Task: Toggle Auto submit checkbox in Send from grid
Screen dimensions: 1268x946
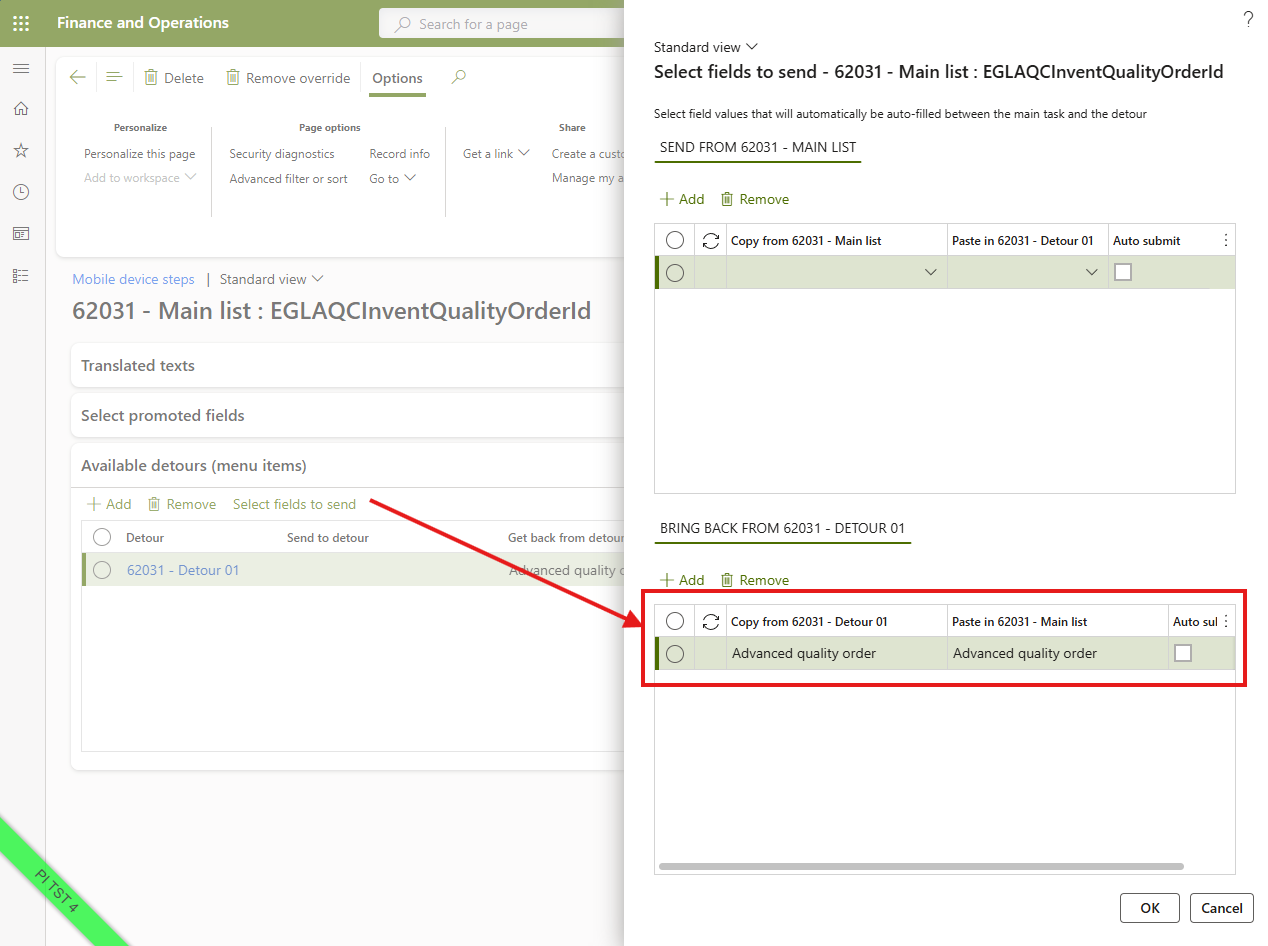Action: (x=1123, y=272)
